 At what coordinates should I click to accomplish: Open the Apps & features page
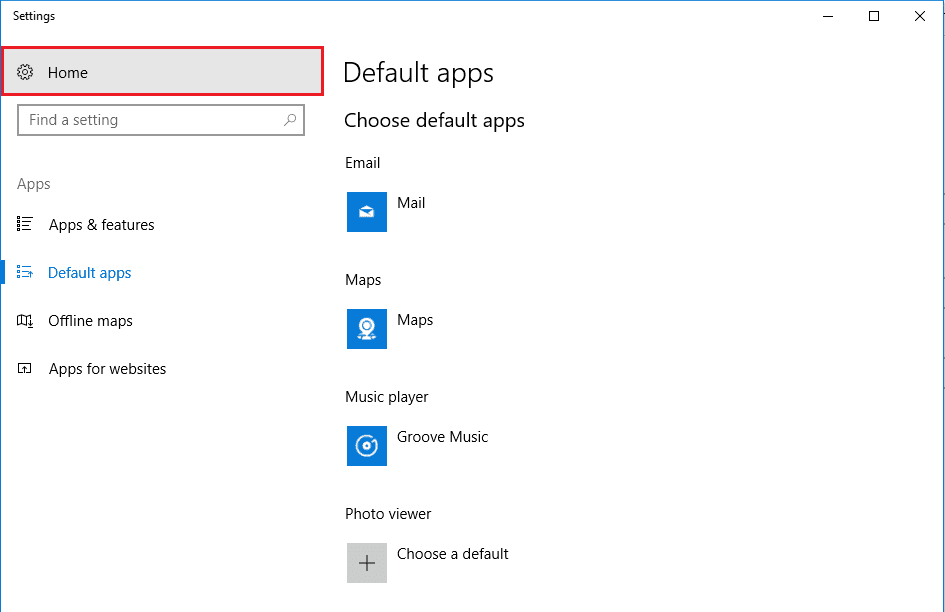coord(102,225)
